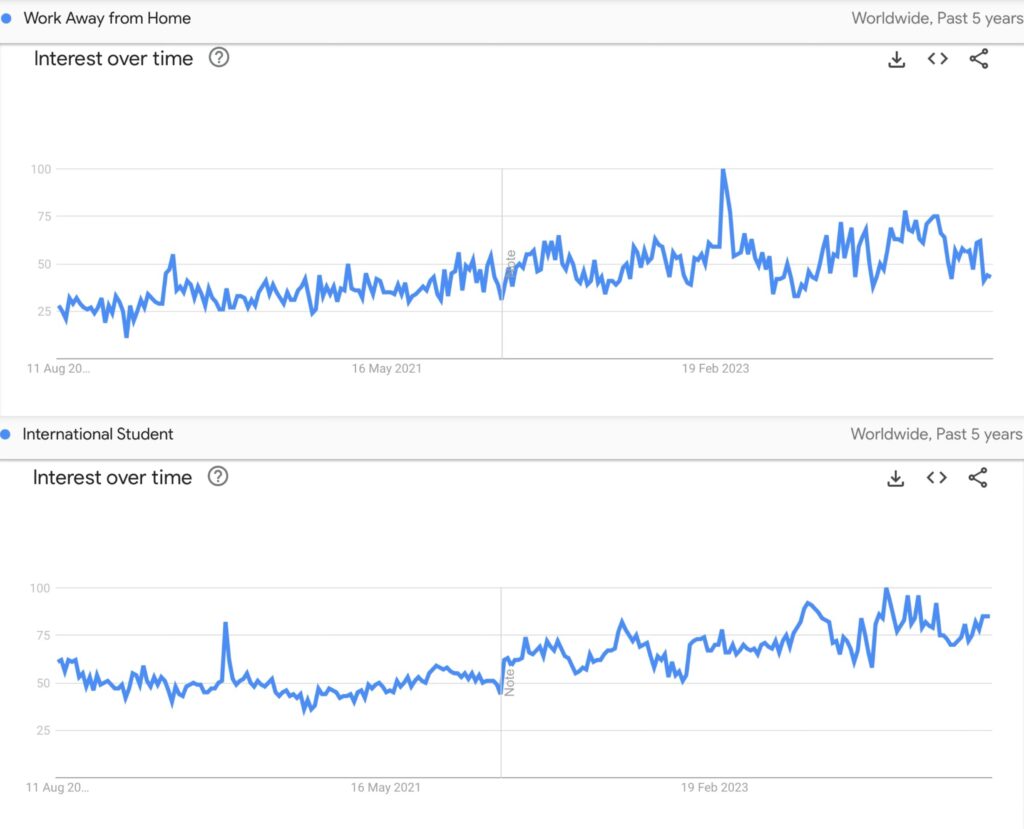Click the Work Away from Home search term
Screen dimensions: 1024x829
coord(107,18)
